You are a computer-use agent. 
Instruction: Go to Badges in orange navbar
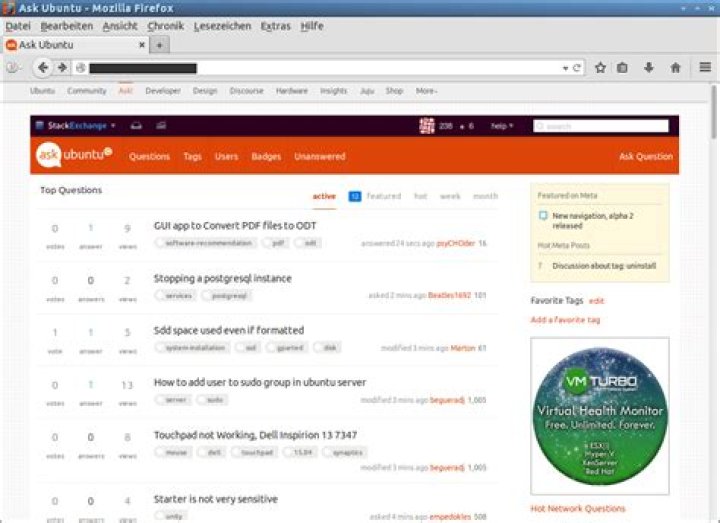tap(266, 157)
